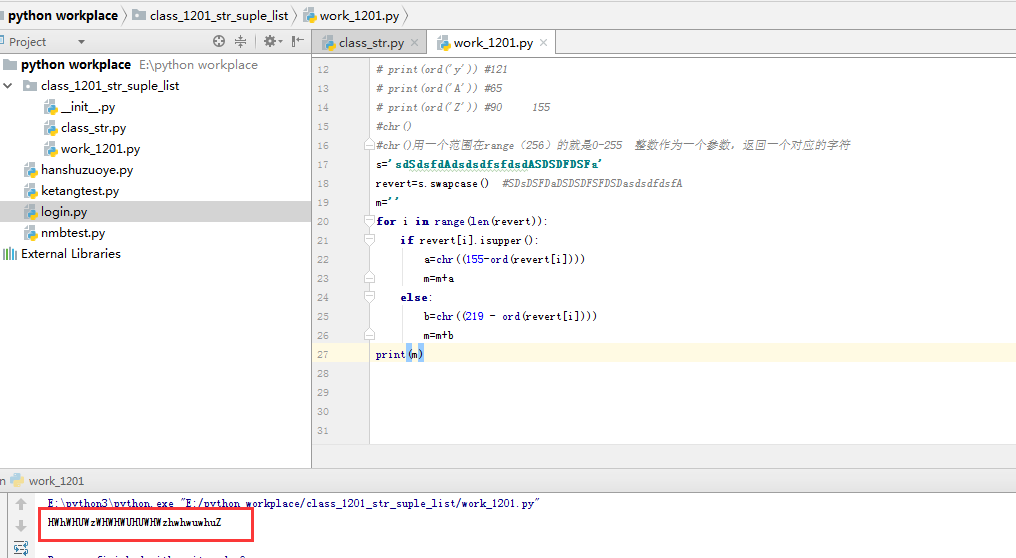The width and height of the screenshot is (1016, 558).
Task: Close the class_str.py editor tab
Action: pos(415,43)
